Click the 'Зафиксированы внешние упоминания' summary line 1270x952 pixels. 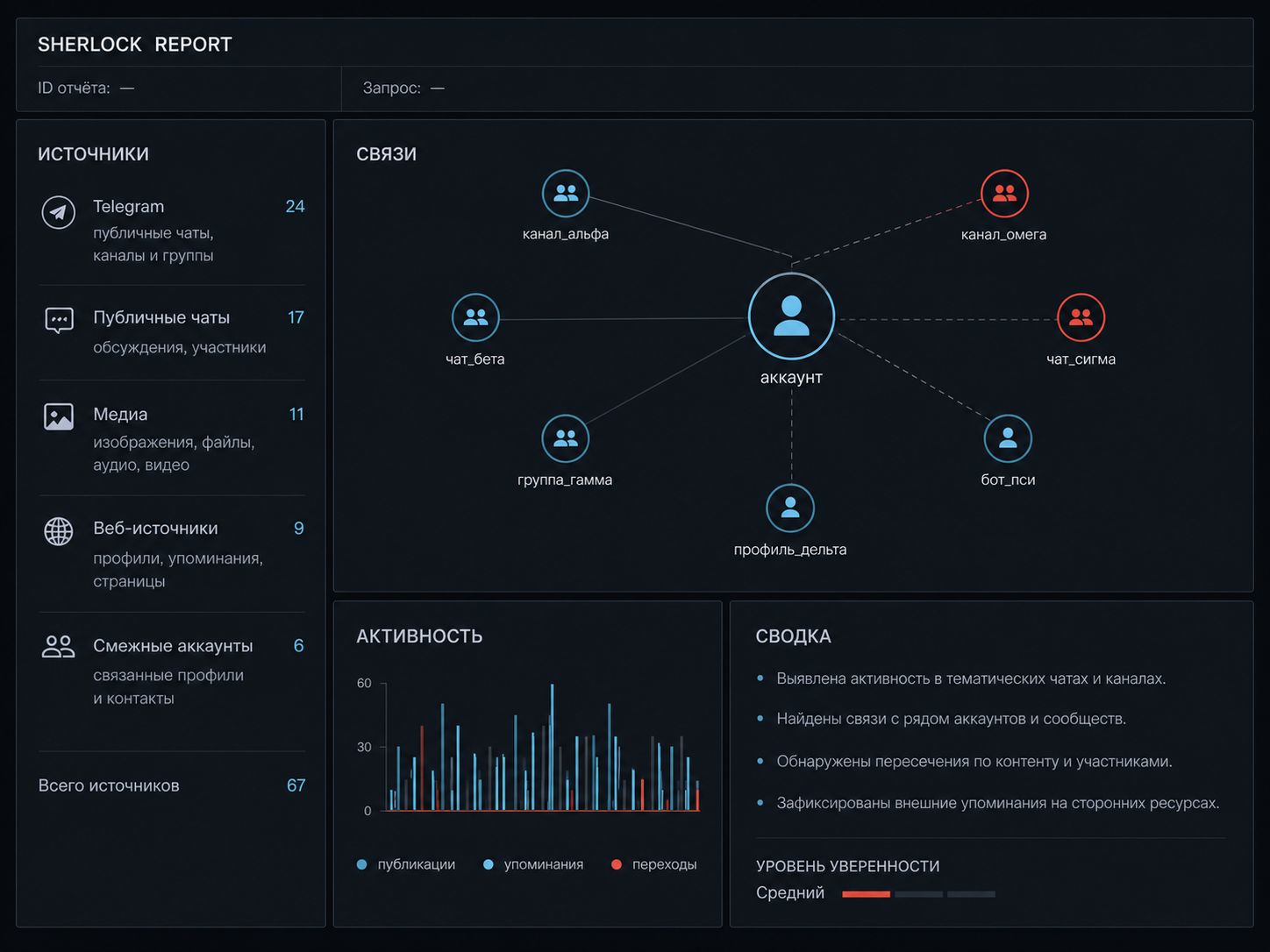(998, 803)
